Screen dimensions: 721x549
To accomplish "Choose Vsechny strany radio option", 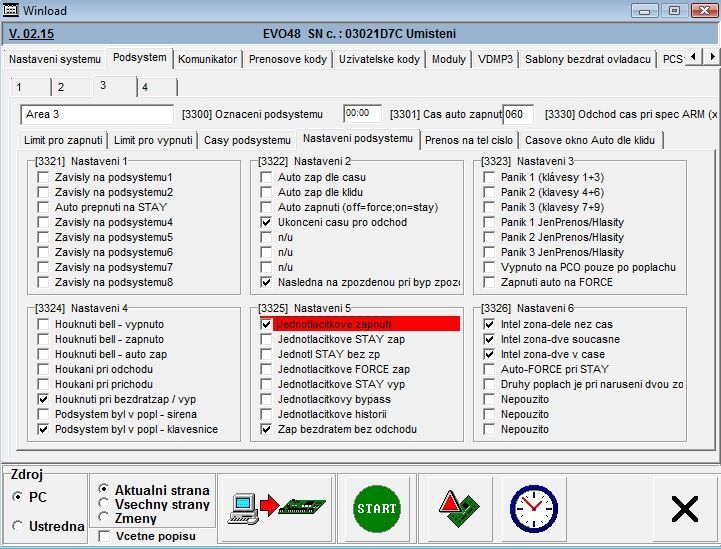I will coord(105,505).
